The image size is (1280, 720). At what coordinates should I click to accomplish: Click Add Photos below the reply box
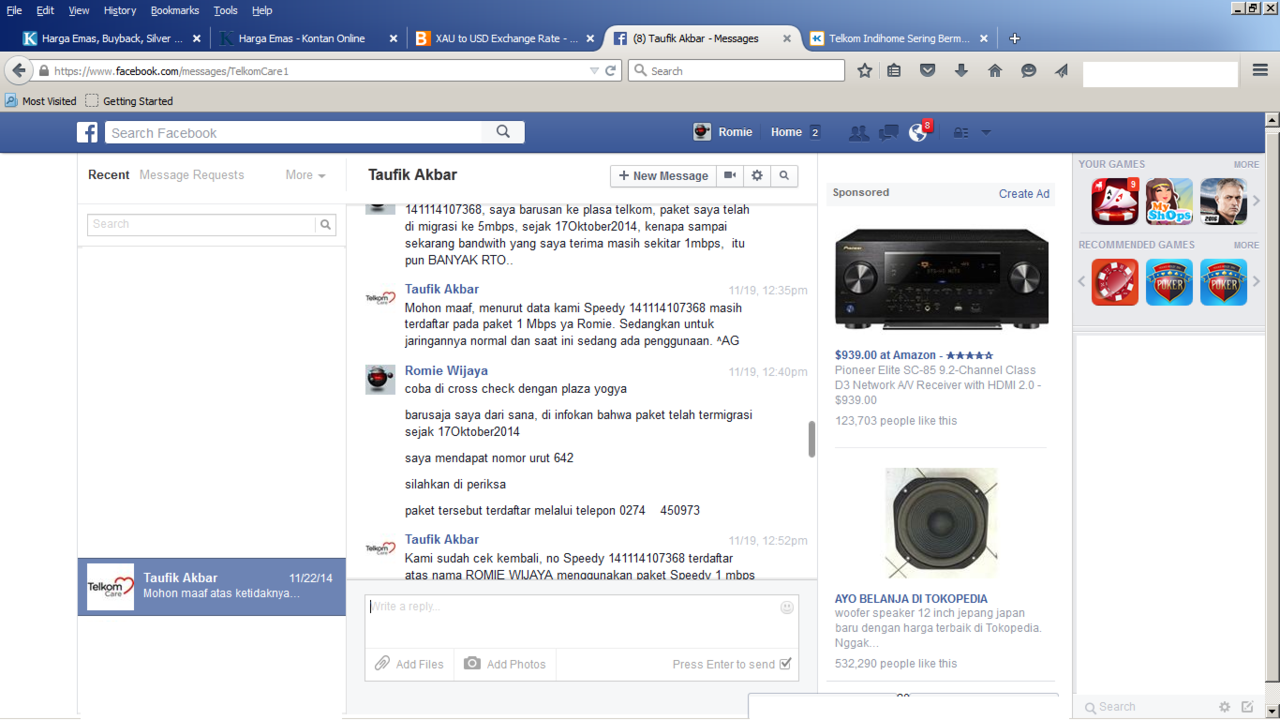tap(505, 664)
